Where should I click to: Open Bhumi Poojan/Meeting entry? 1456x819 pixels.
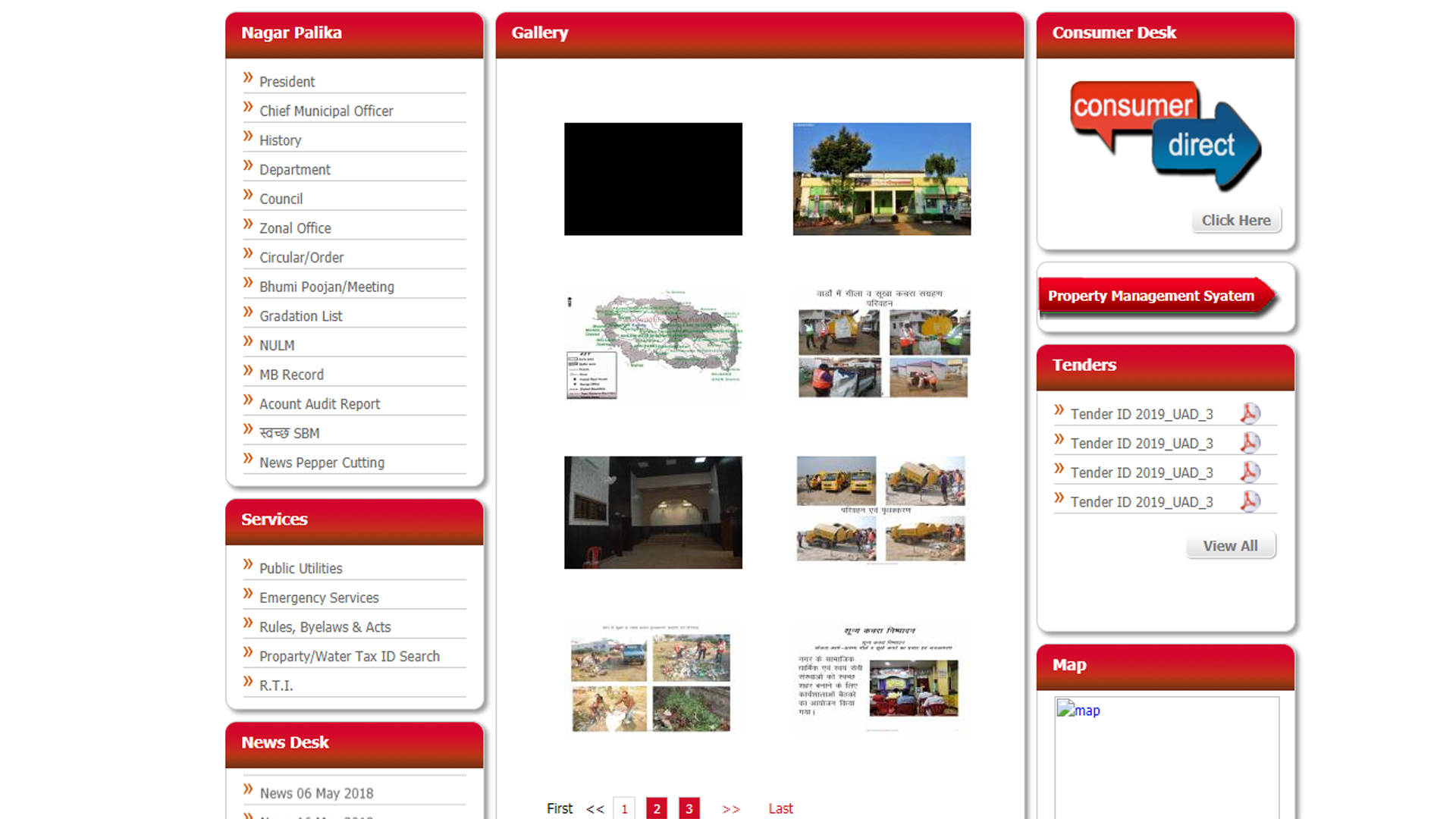click(x=327, y=287)
